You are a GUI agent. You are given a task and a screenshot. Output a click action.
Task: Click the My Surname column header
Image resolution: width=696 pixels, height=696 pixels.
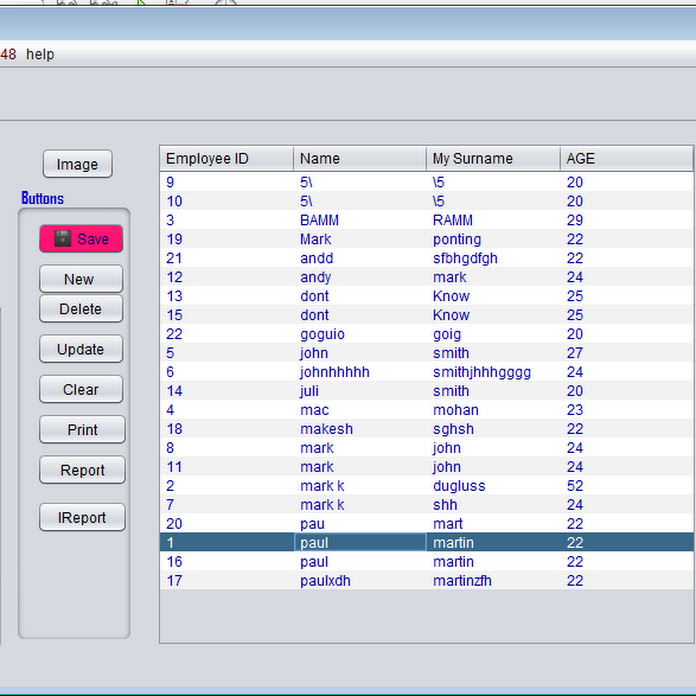492,158
